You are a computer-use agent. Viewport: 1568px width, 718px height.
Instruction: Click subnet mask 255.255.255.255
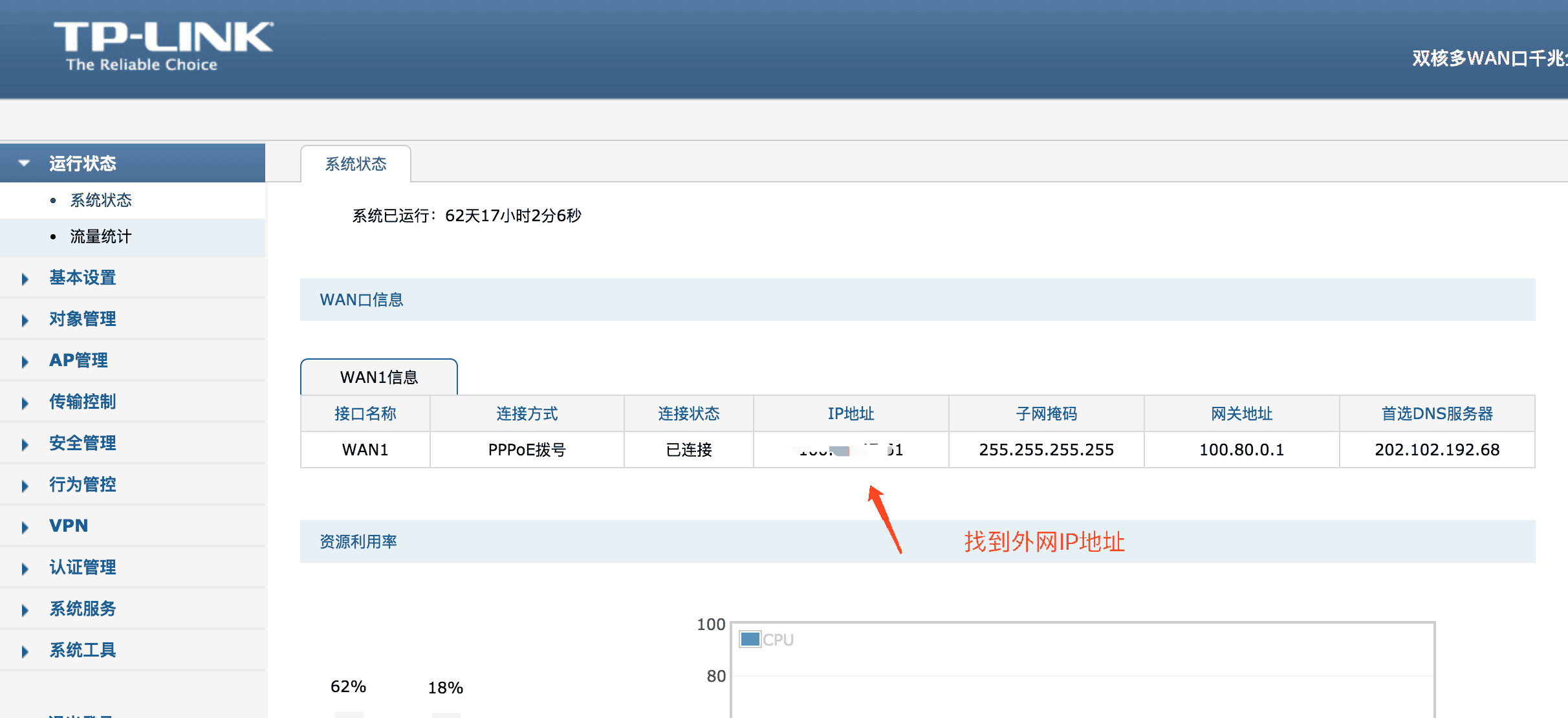1047,450
